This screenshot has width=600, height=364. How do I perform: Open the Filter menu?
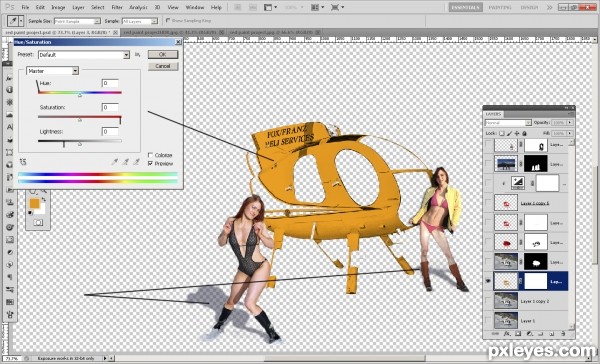click(117, 7)
